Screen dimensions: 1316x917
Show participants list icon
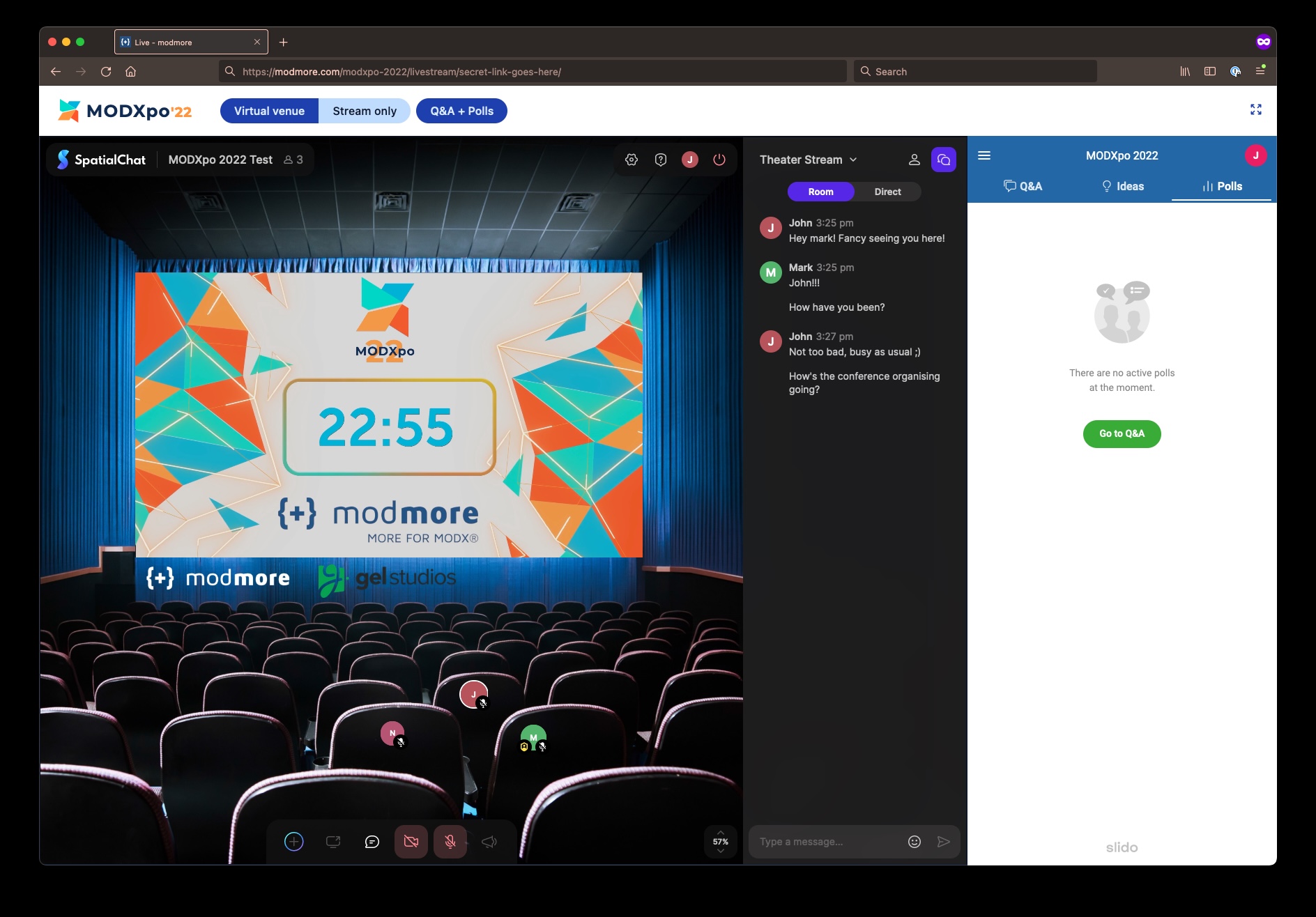(915, 160)
